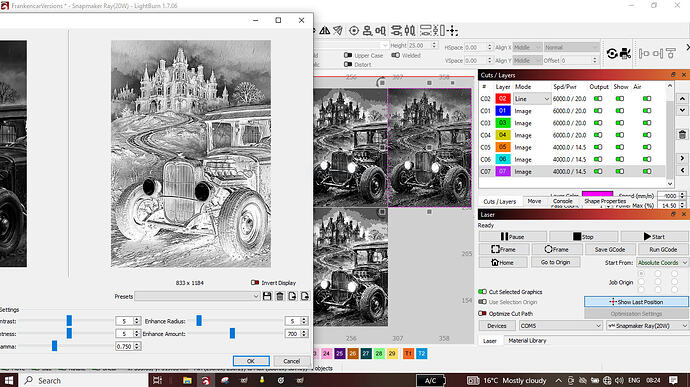Screen dimensions: 690x387
Task: Click the move to center crosshair icon
Action: pos(452,30)
